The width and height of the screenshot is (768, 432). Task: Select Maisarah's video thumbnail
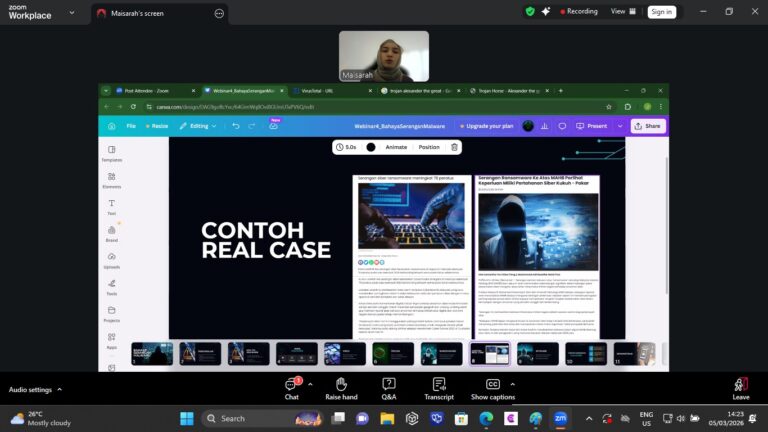[x=384, y=56]
